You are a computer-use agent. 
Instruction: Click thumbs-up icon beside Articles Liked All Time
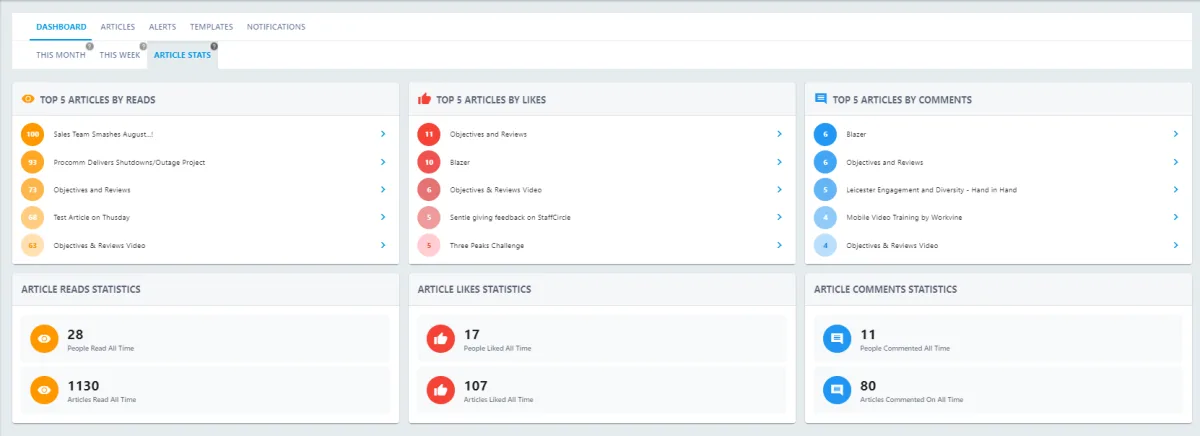tap(441, 390)
